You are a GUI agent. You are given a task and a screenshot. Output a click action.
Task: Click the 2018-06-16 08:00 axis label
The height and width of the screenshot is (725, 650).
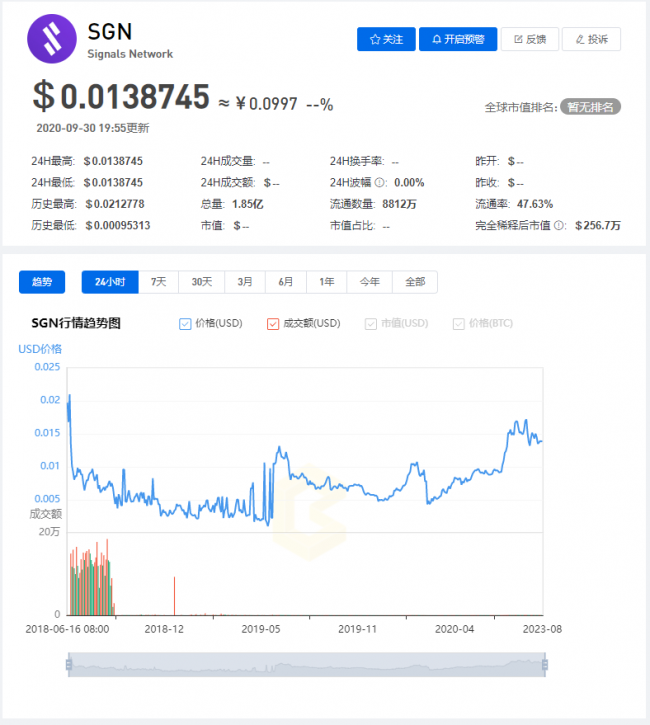67,629
